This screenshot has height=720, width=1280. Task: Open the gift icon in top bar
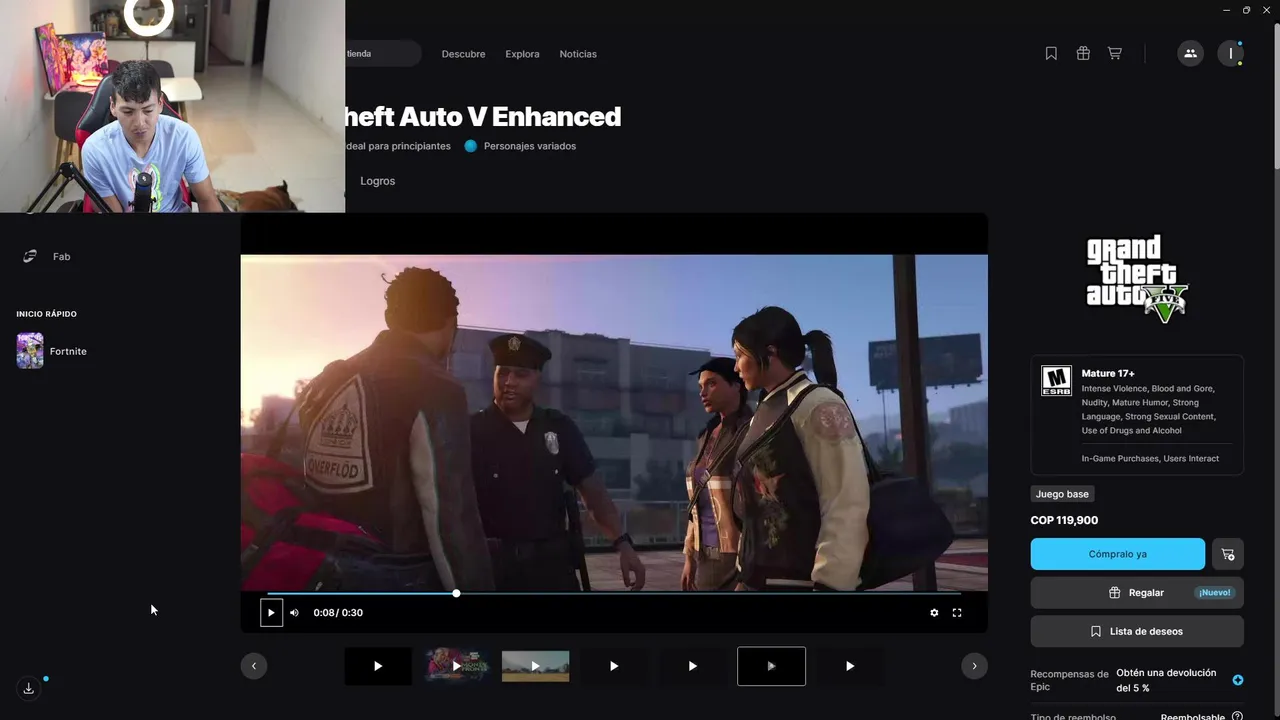[x=1083, y=54]
